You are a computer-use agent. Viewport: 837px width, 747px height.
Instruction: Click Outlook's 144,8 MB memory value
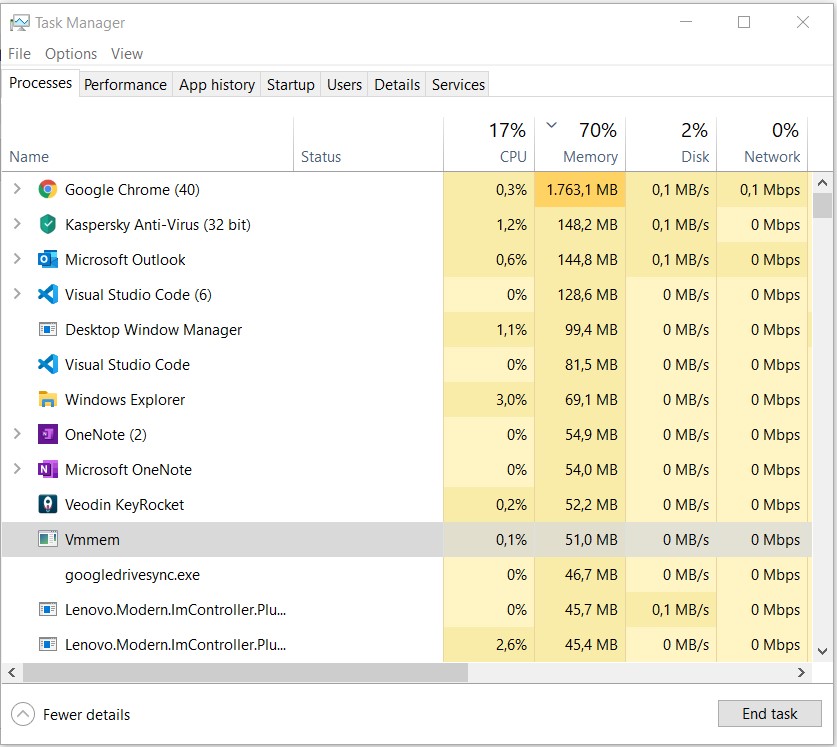tap(587, 260)
